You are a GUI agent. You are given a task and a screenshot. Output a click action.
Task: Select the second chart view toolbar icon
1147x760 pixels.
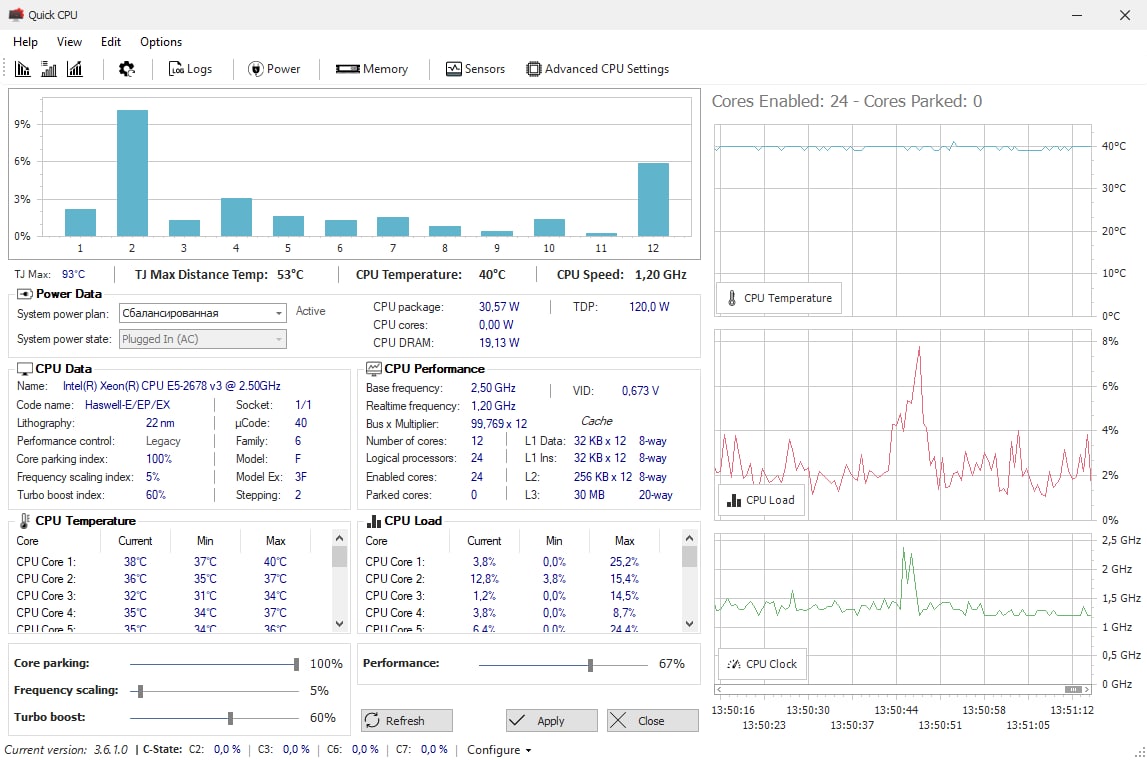pos(48,69)
